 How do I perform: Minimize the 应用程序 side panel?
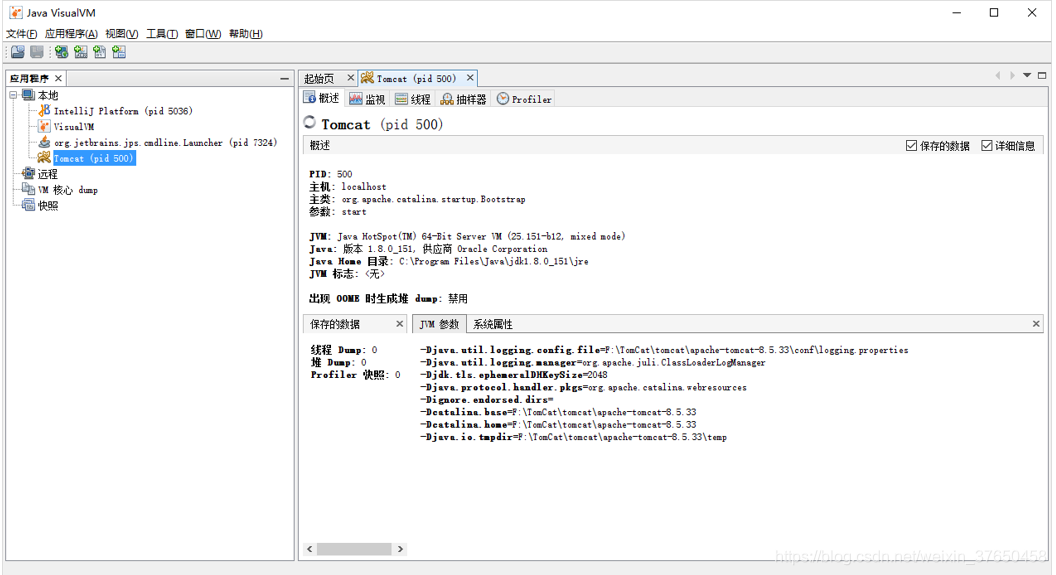[x=285, y=79]
